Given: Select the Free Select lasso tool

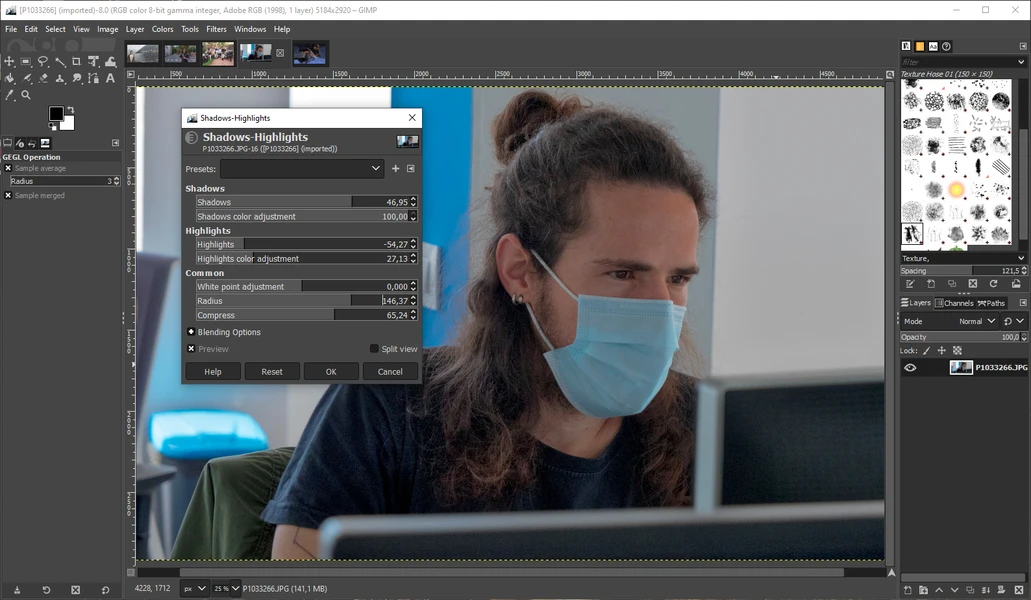Looking at the screenshot, I should 43,62.
